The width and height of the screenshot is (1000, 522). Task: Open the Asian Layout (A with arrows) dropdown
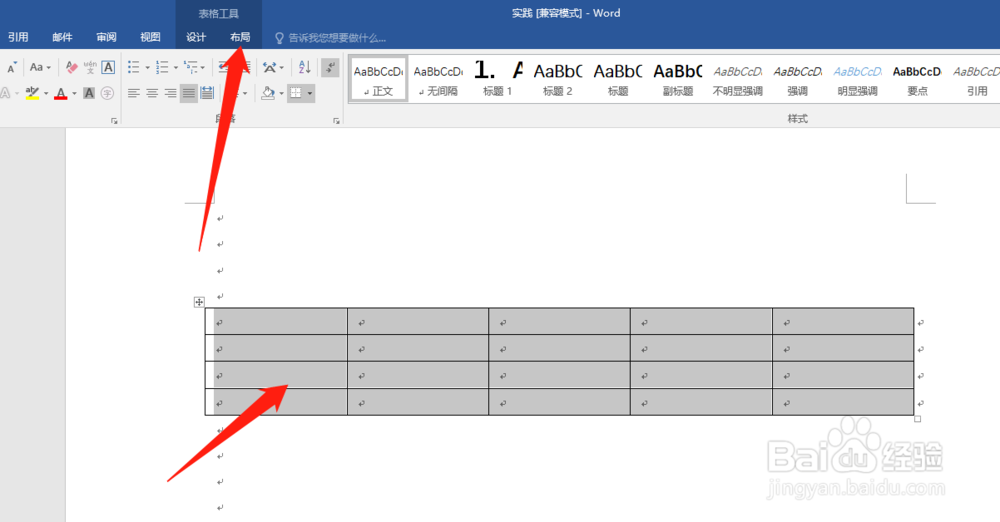273,67
